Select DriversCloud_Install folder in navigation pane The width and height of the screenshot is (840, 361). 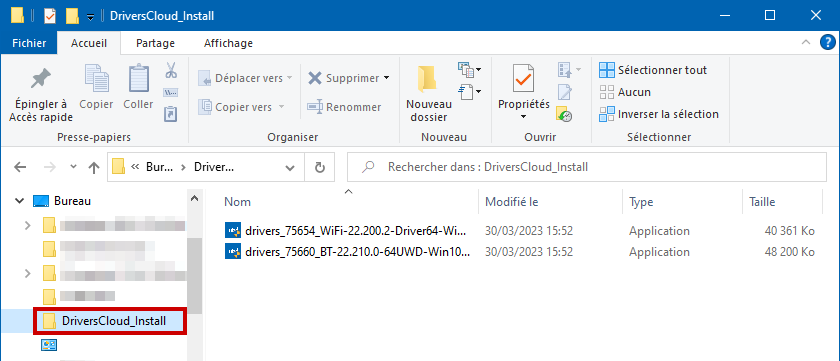pos(110,321)
